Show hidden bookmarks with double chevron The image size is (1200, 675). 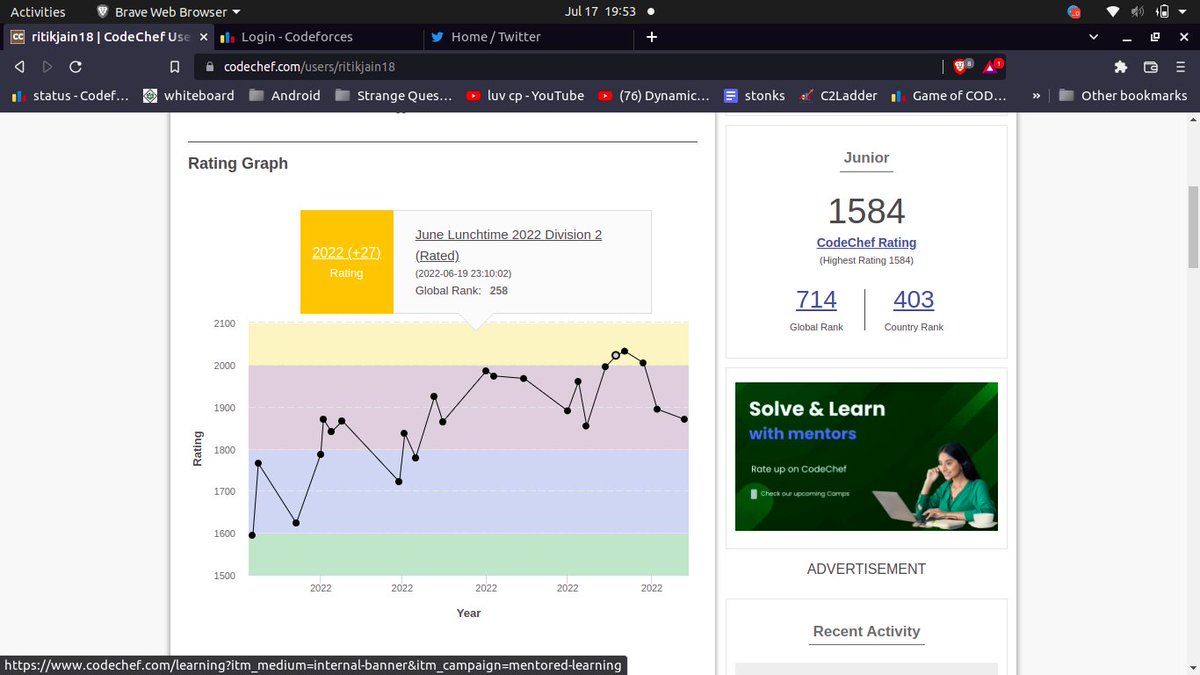(x=1035, y=96)
